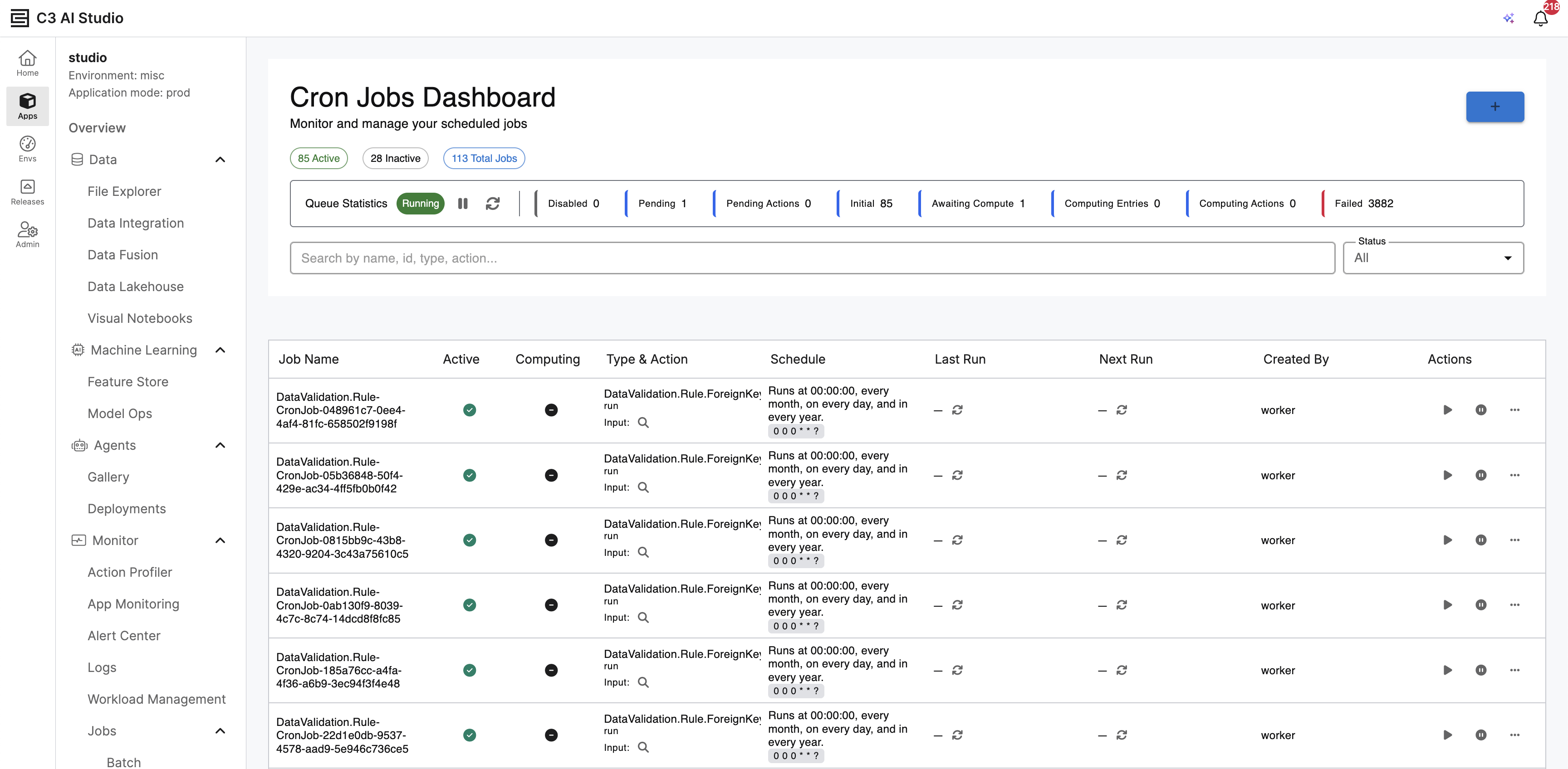Collapse the Monitor section
Image resolution: width=1568 pixels, height=769 pixels.
220,540
